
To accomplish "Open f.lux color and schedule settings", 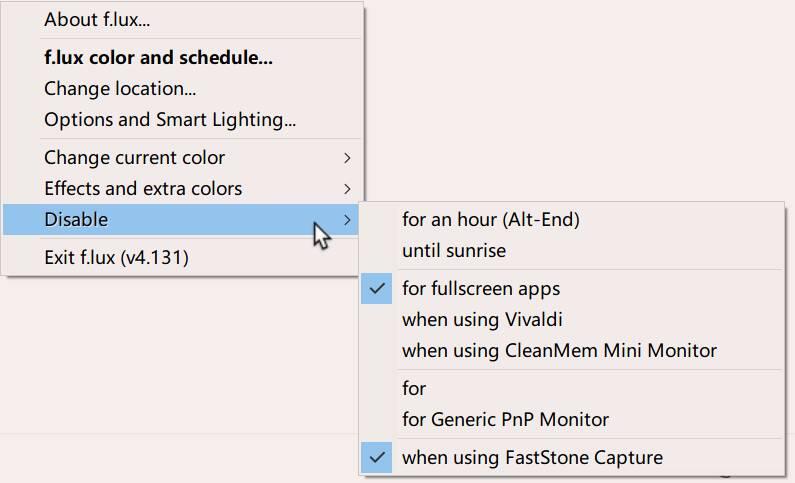I will [158, 58].
